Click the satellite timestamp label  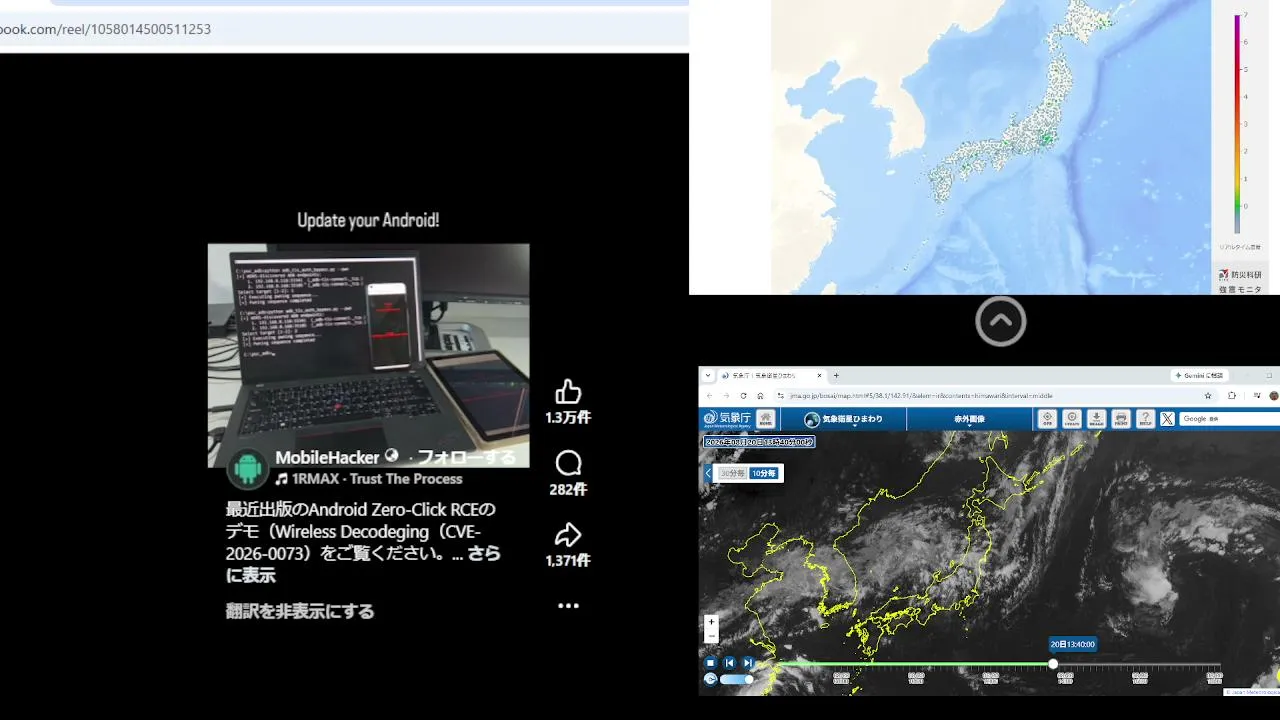[x=759, y=441]
